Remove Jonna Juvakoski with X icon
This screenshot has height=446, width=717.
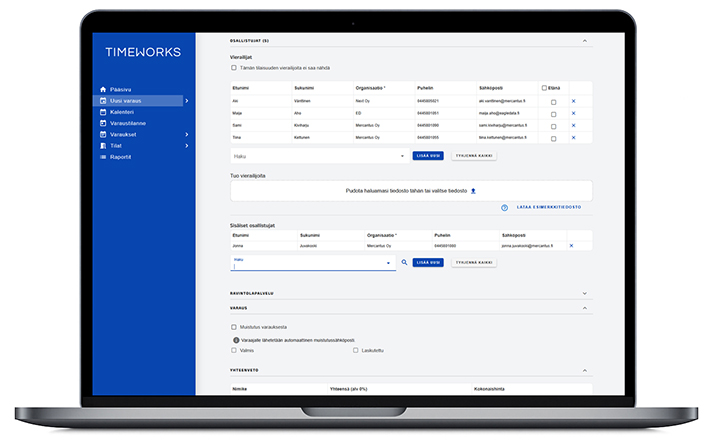point(571,245)
